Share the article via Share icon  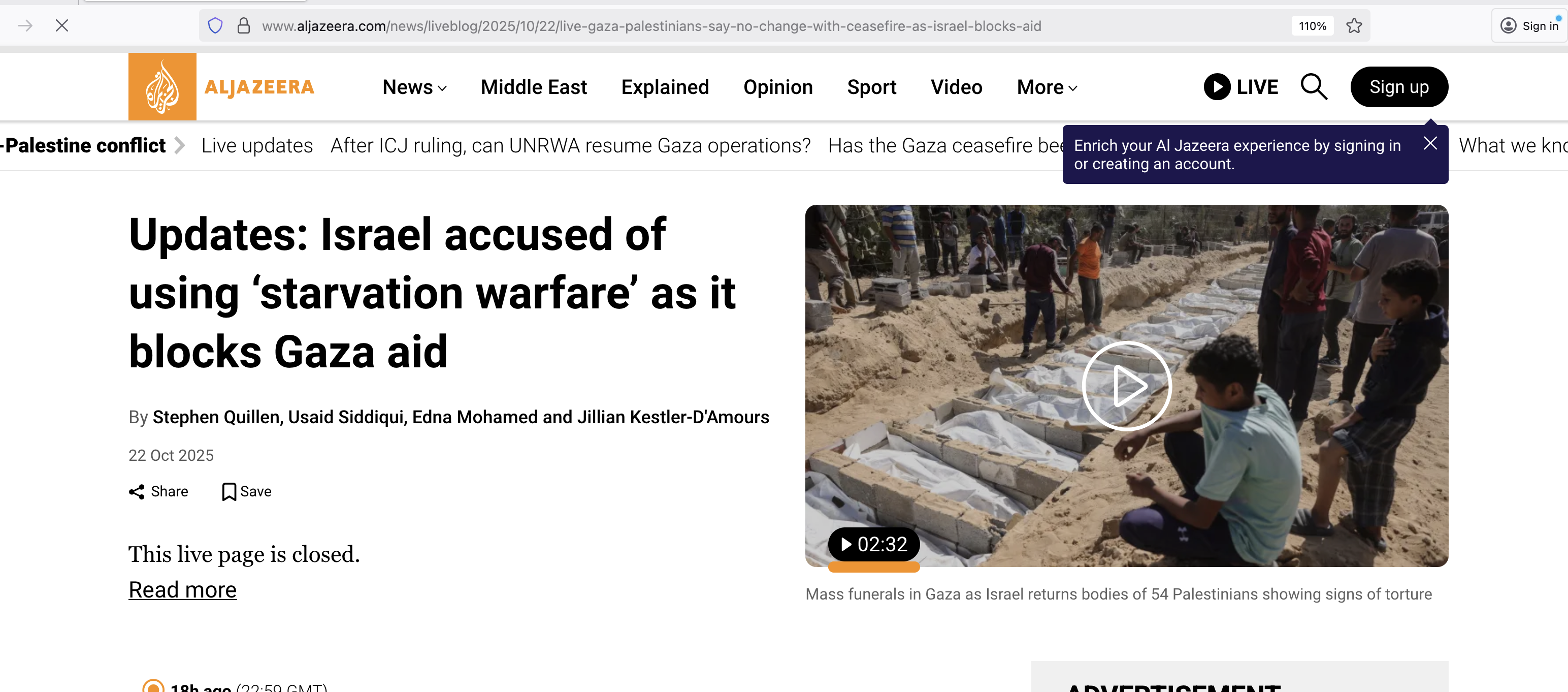coord(137,492)
